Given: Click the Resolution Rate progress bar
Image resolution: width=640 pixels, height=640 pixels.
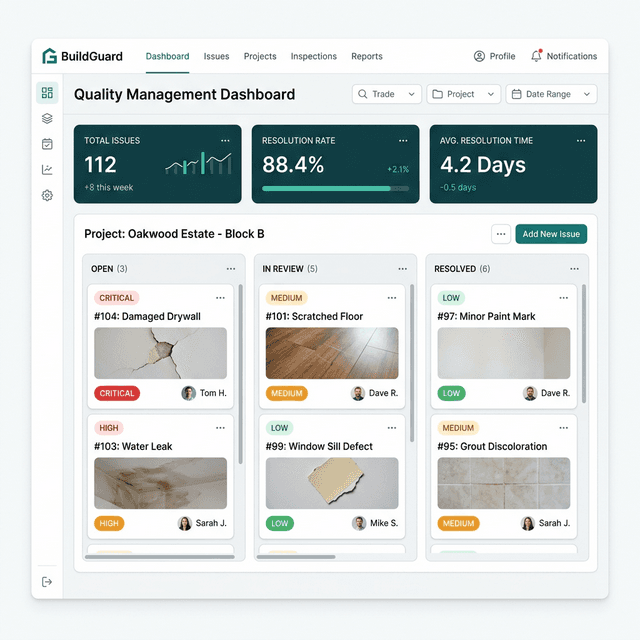Looking at the screenshot, I should pos(335,188).
